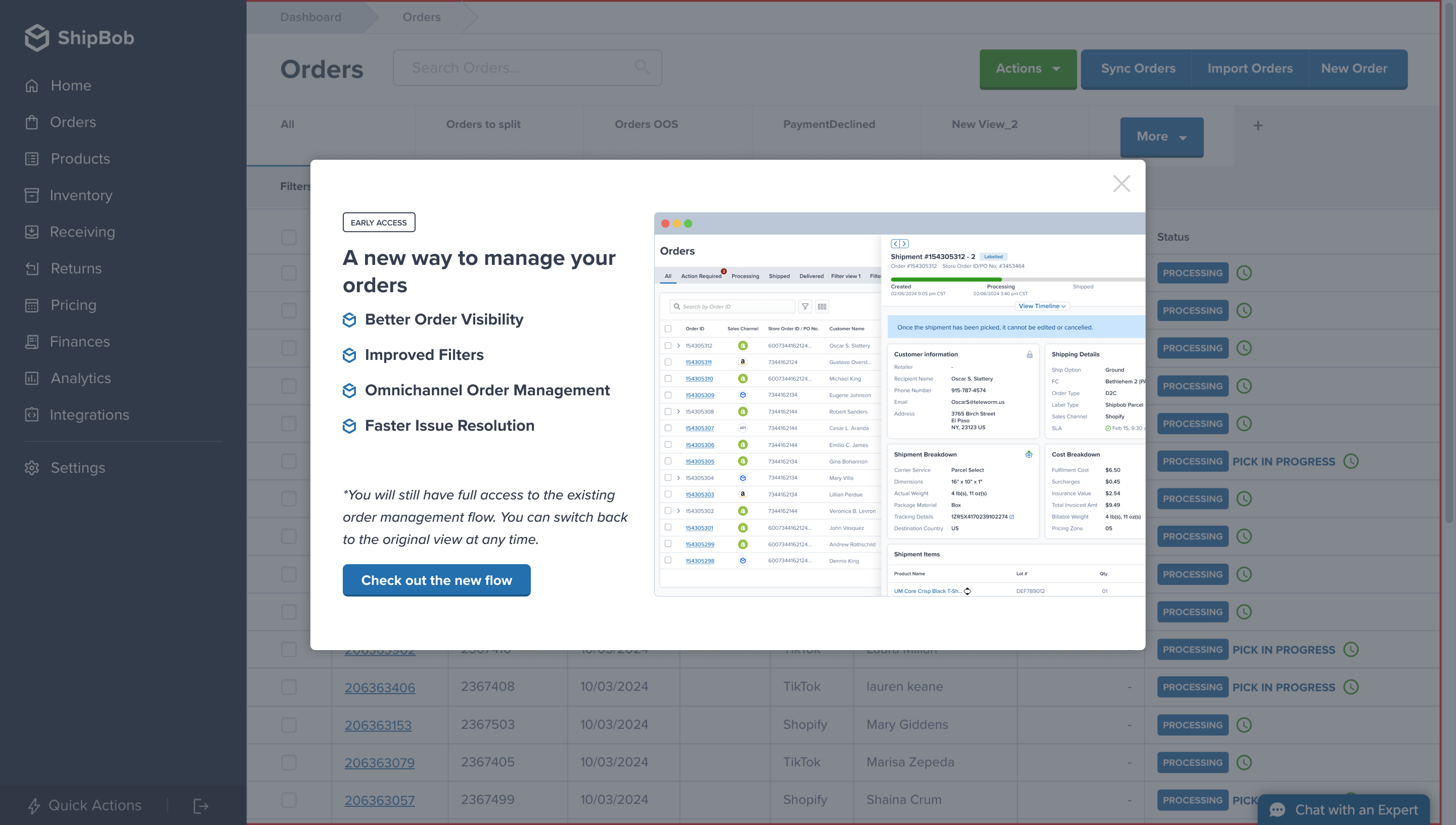This screenshot has height=825, width=1456.
Task: Click the clock icon in Mary Giddens row
Action: click(1244, 725)
